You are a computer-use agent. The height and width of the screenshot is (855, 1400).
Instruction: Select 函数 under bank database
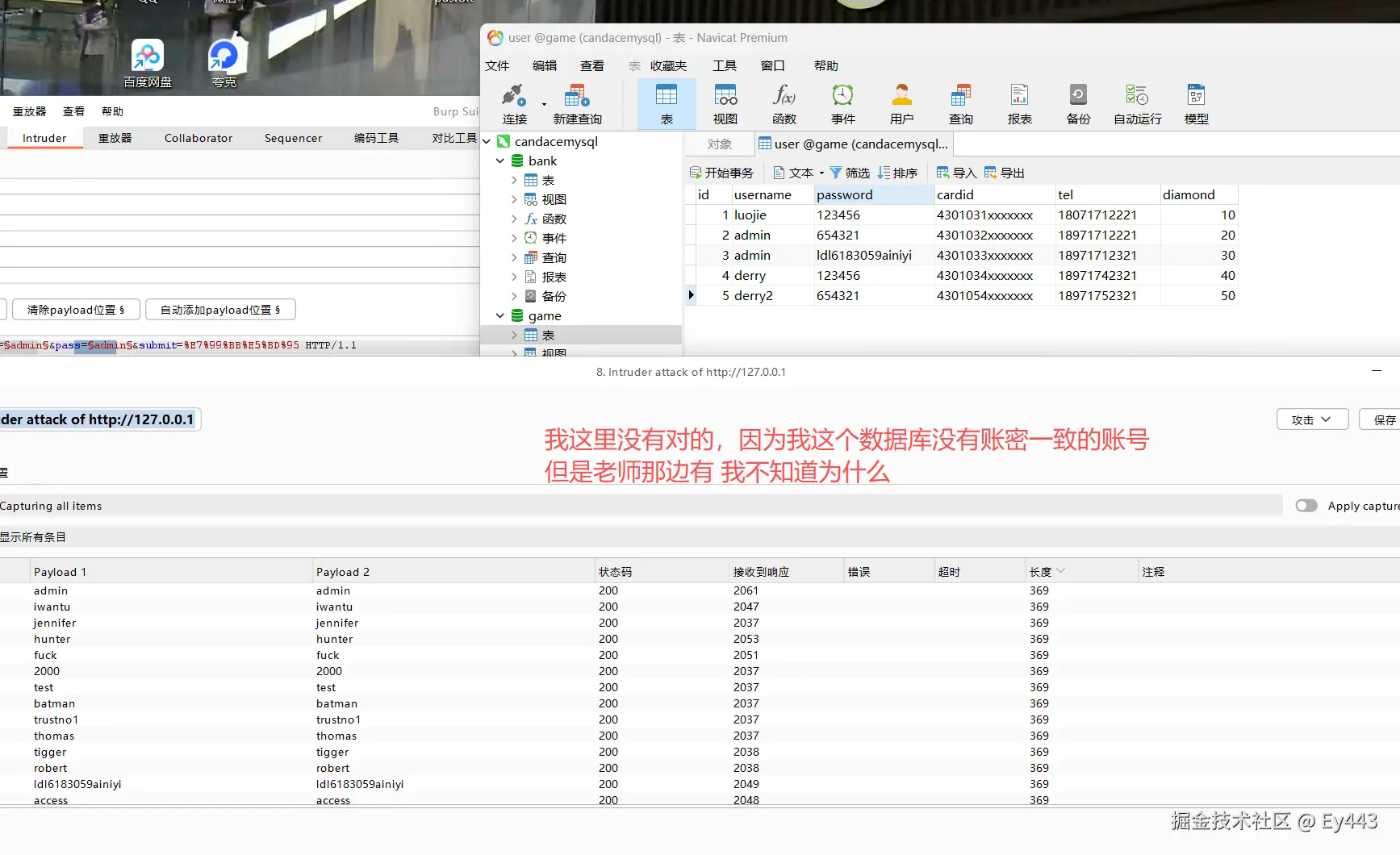coord(554,219)
